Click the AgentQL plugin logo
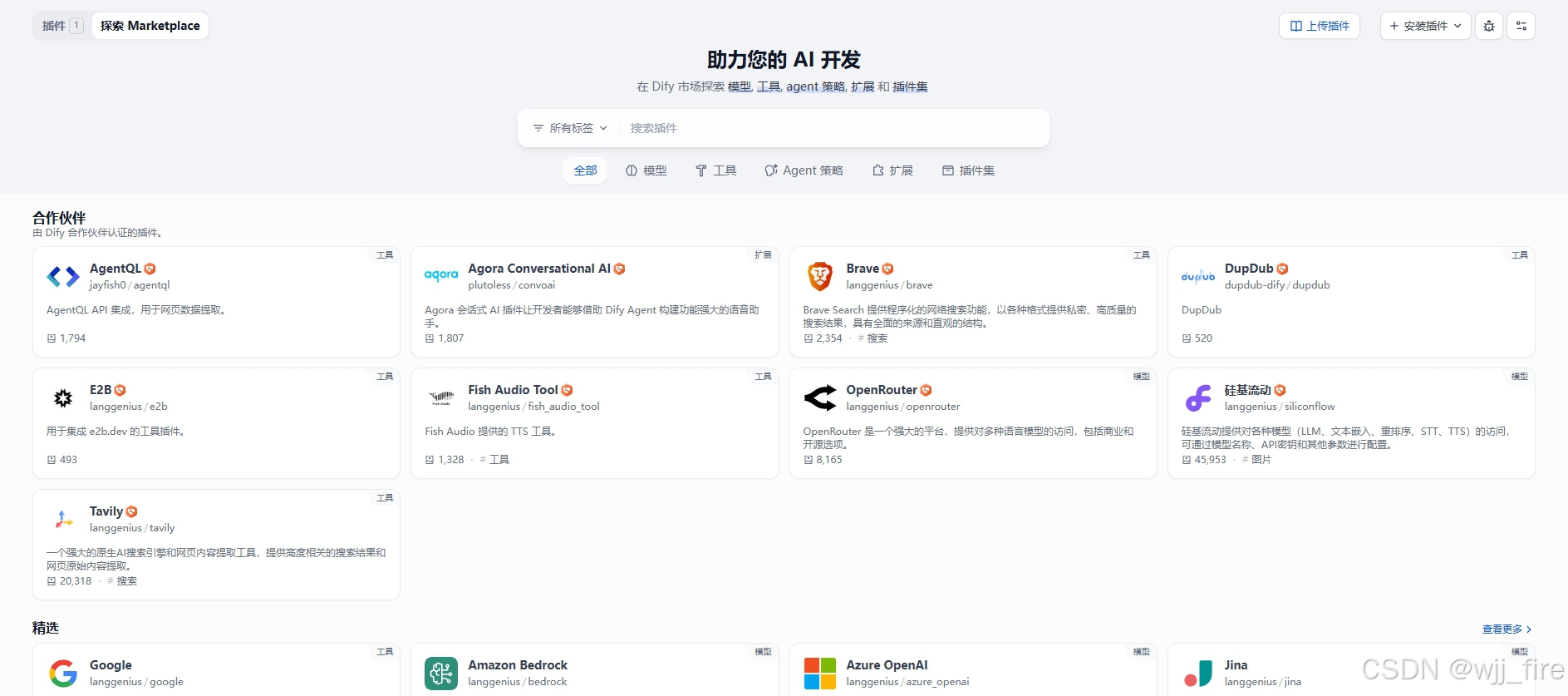Image resolution: width=1568 pixels, height=696 pixels. click(x=63, y=276)
